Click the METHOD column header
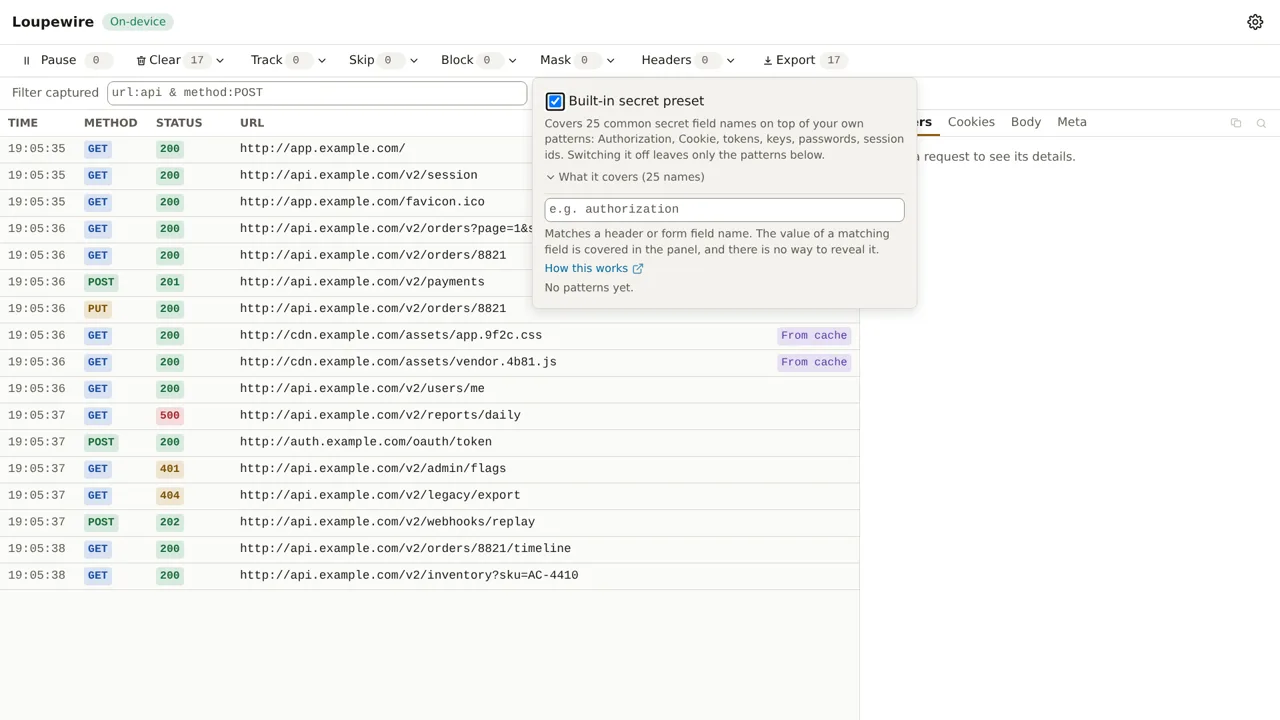This screenshot has height=720, width=1280. coord(110,123)
